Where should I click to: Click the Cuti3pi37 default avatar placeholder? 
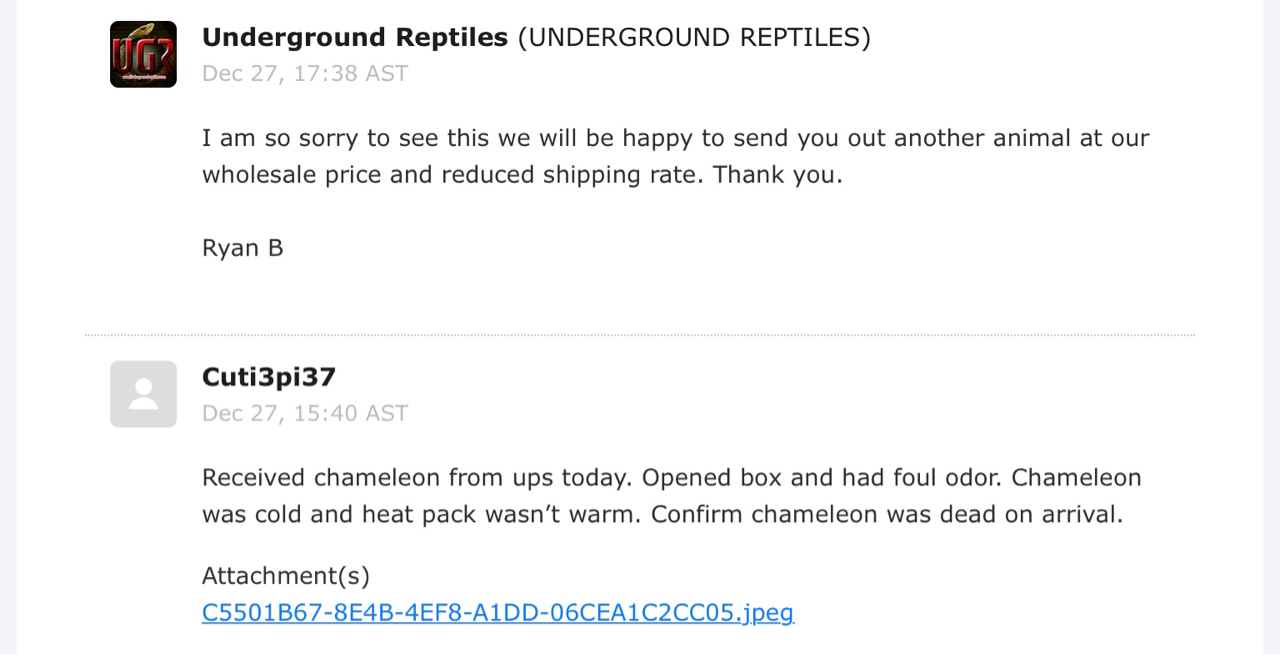click(143, 394)
